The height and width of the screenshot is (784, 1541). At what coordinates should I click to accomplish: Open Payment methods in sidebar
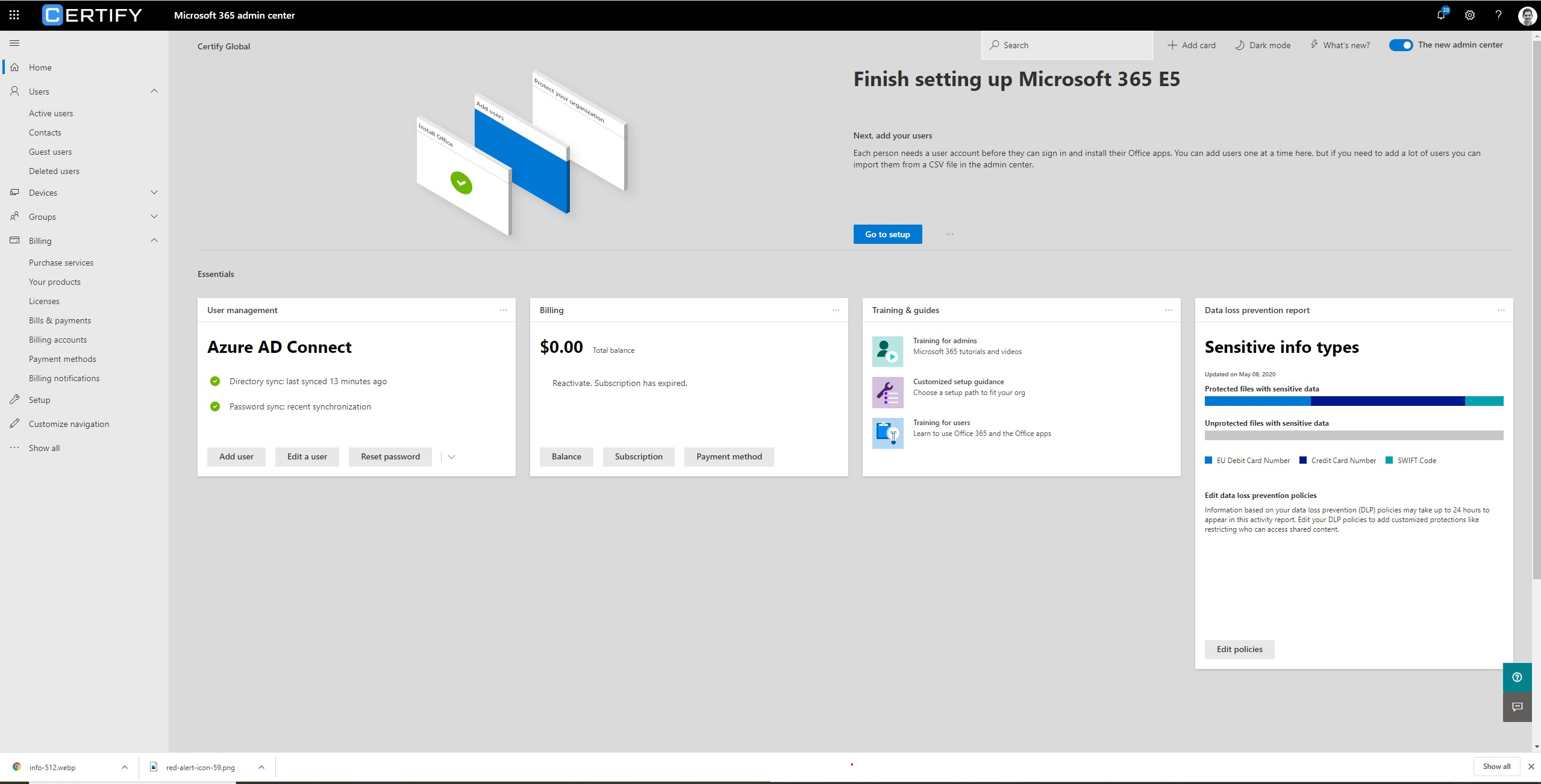click(x=63, y=359)
